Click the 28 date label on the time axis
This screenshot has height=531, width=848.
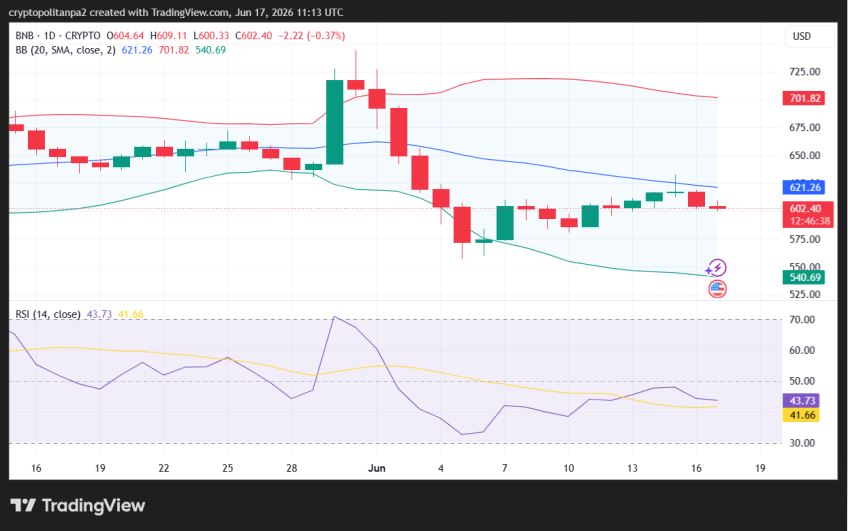pos(292,468)
